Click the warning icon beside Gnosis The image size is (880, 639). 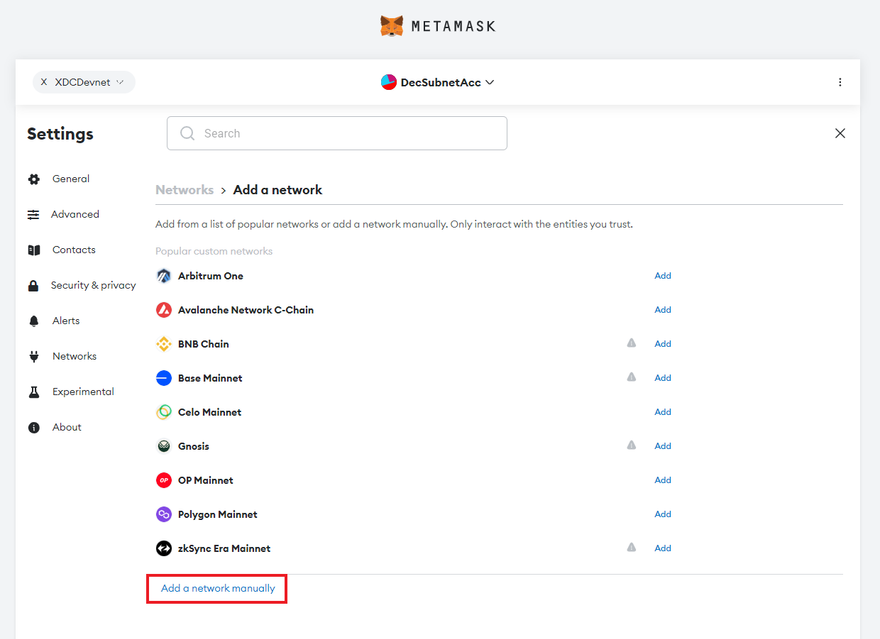[631, 445]
